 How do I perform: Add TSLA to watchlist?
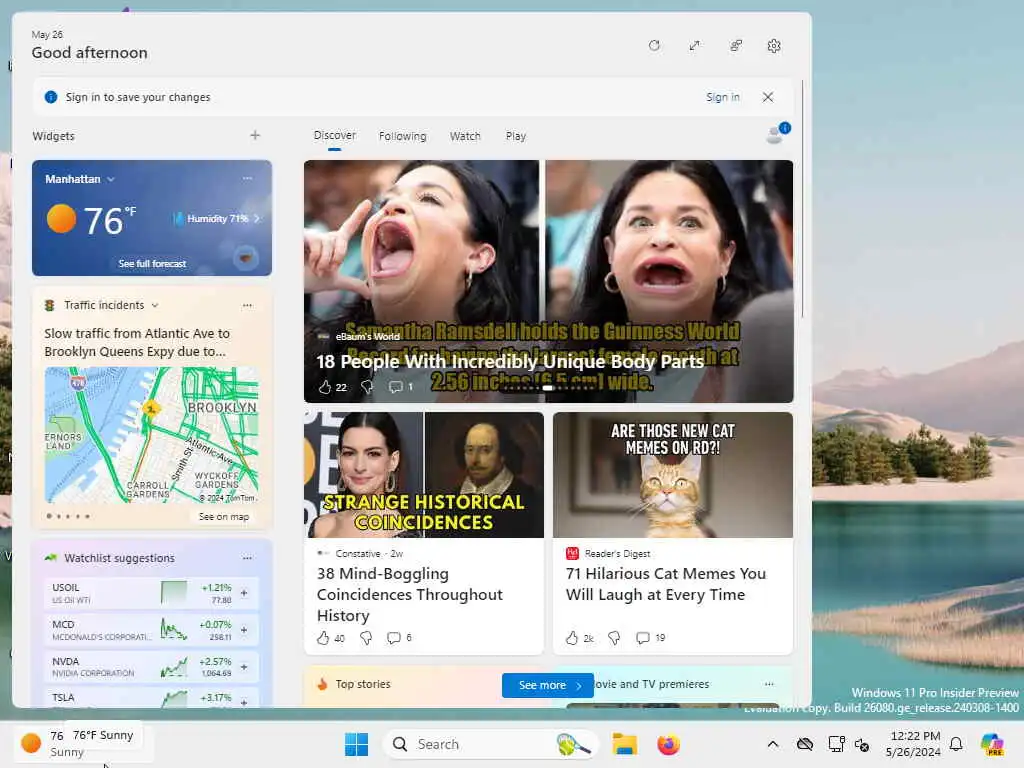244,701
